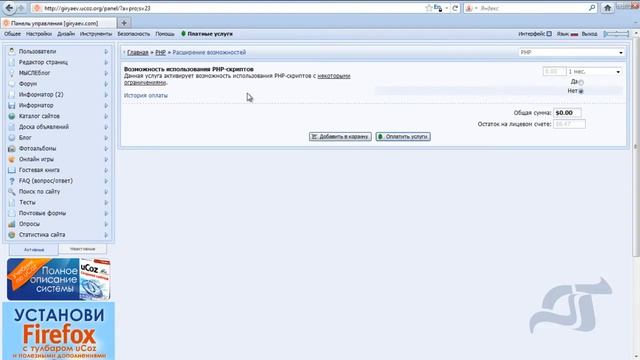Open the Настройки menu

(x=39, y=34)
